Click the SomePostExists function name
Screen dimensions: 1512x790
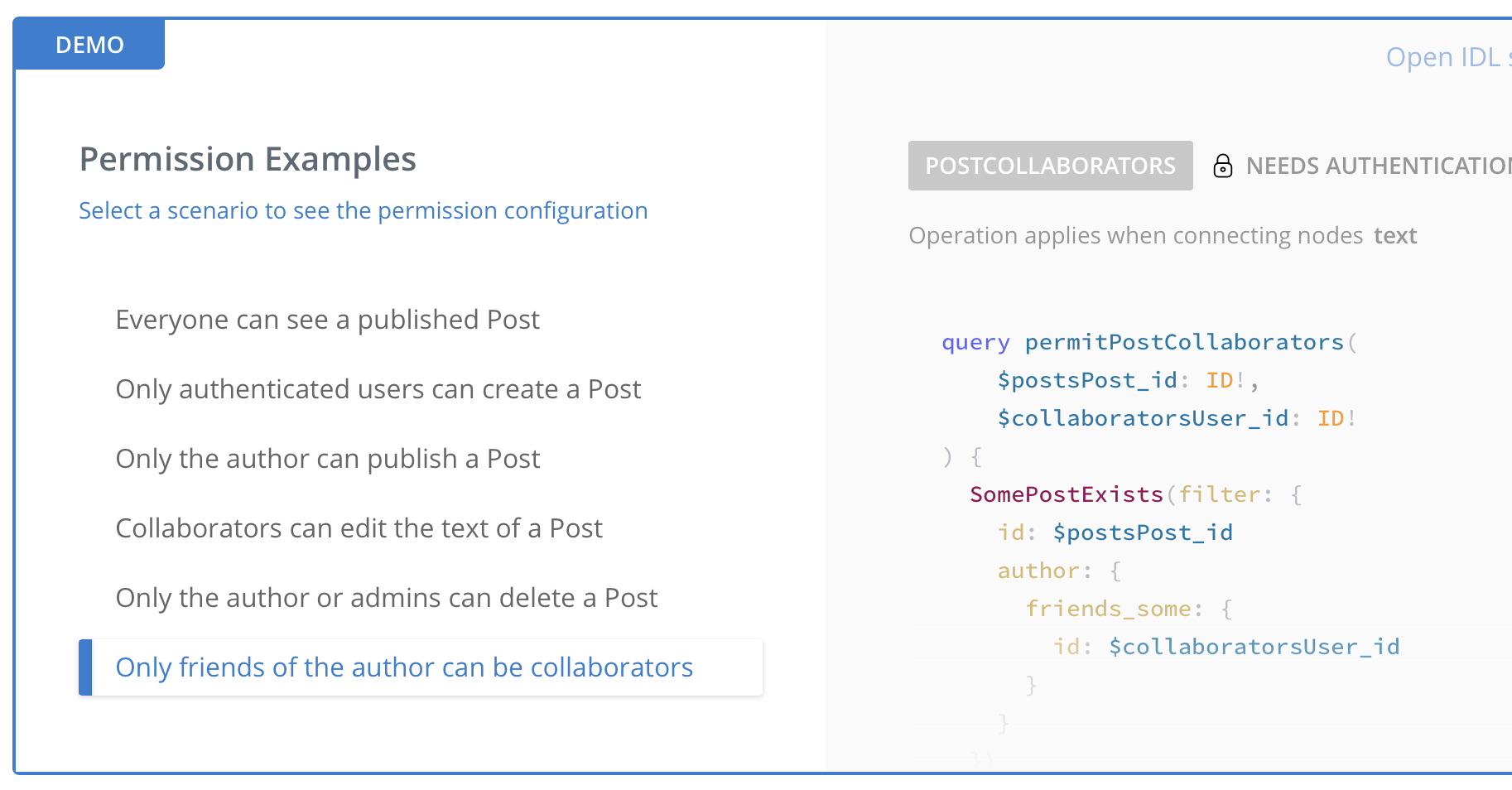tap(1065, 494)
